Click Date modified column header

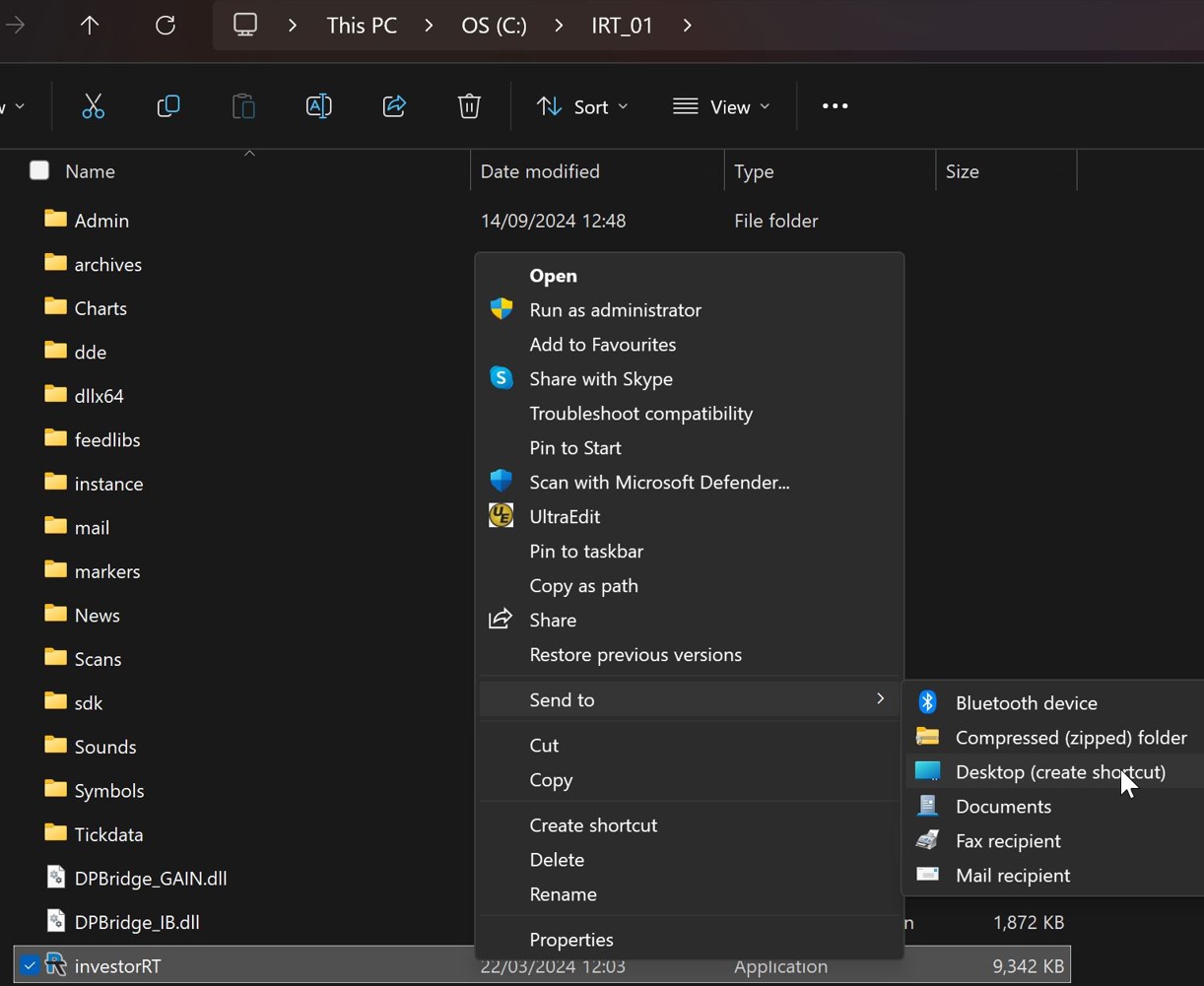pos(540,171)
